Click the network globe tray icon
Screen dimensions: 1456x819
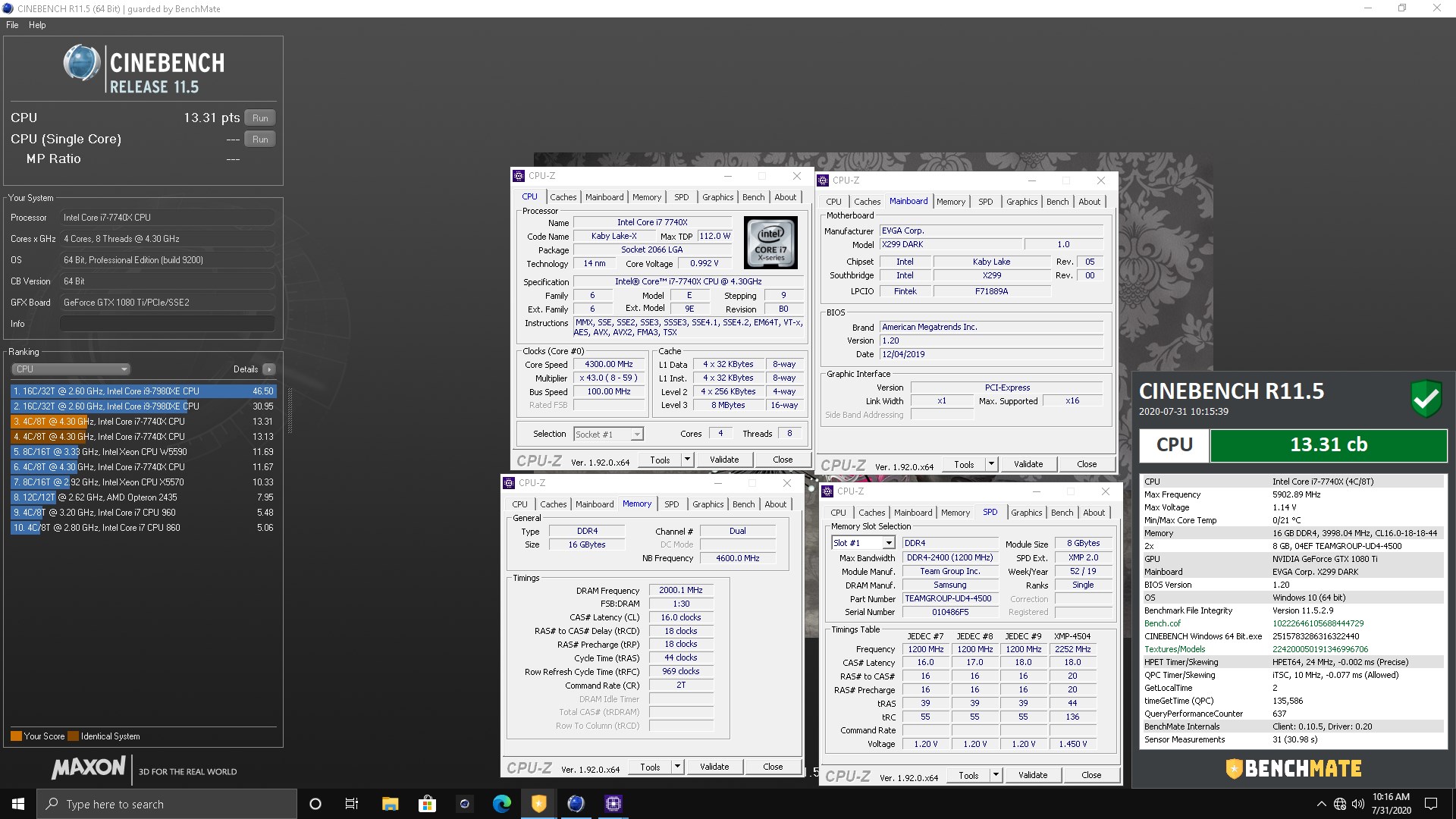(x=1340, y=804)
